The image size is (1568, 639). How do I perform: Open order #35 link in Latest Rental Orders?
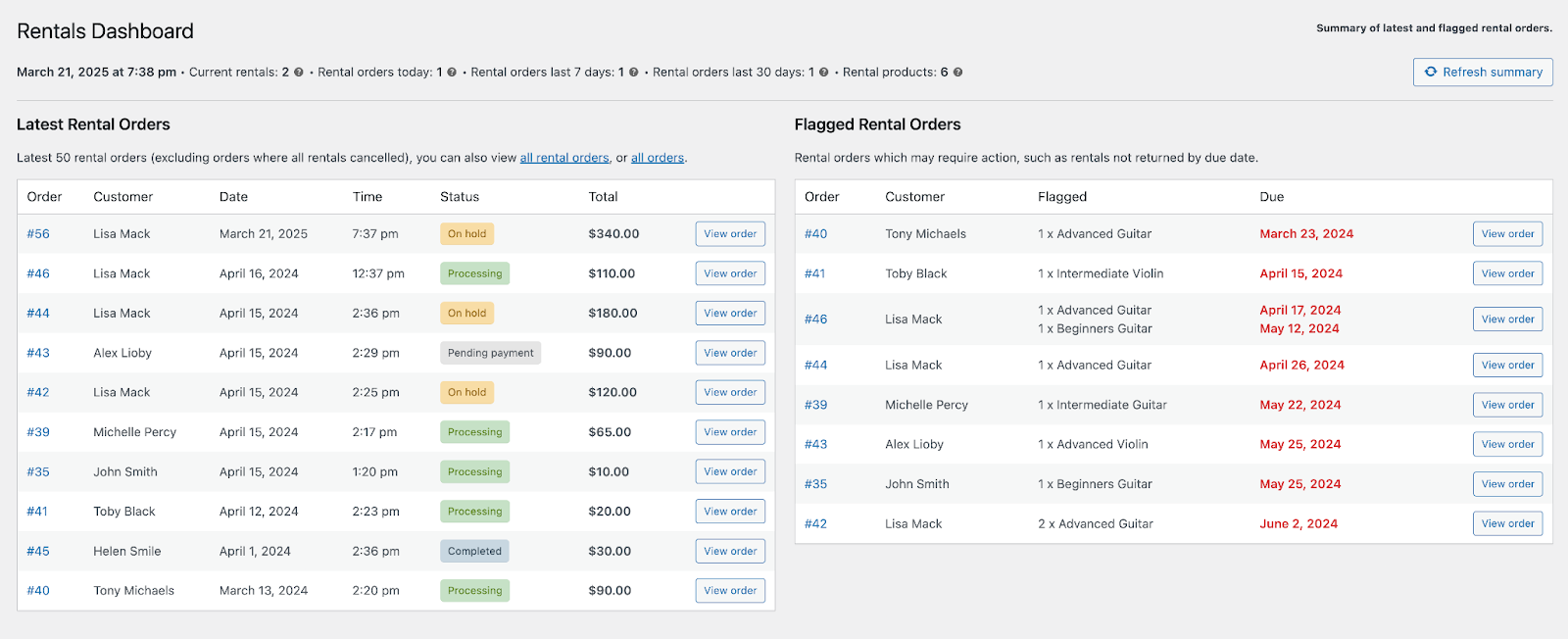(38, 471)
